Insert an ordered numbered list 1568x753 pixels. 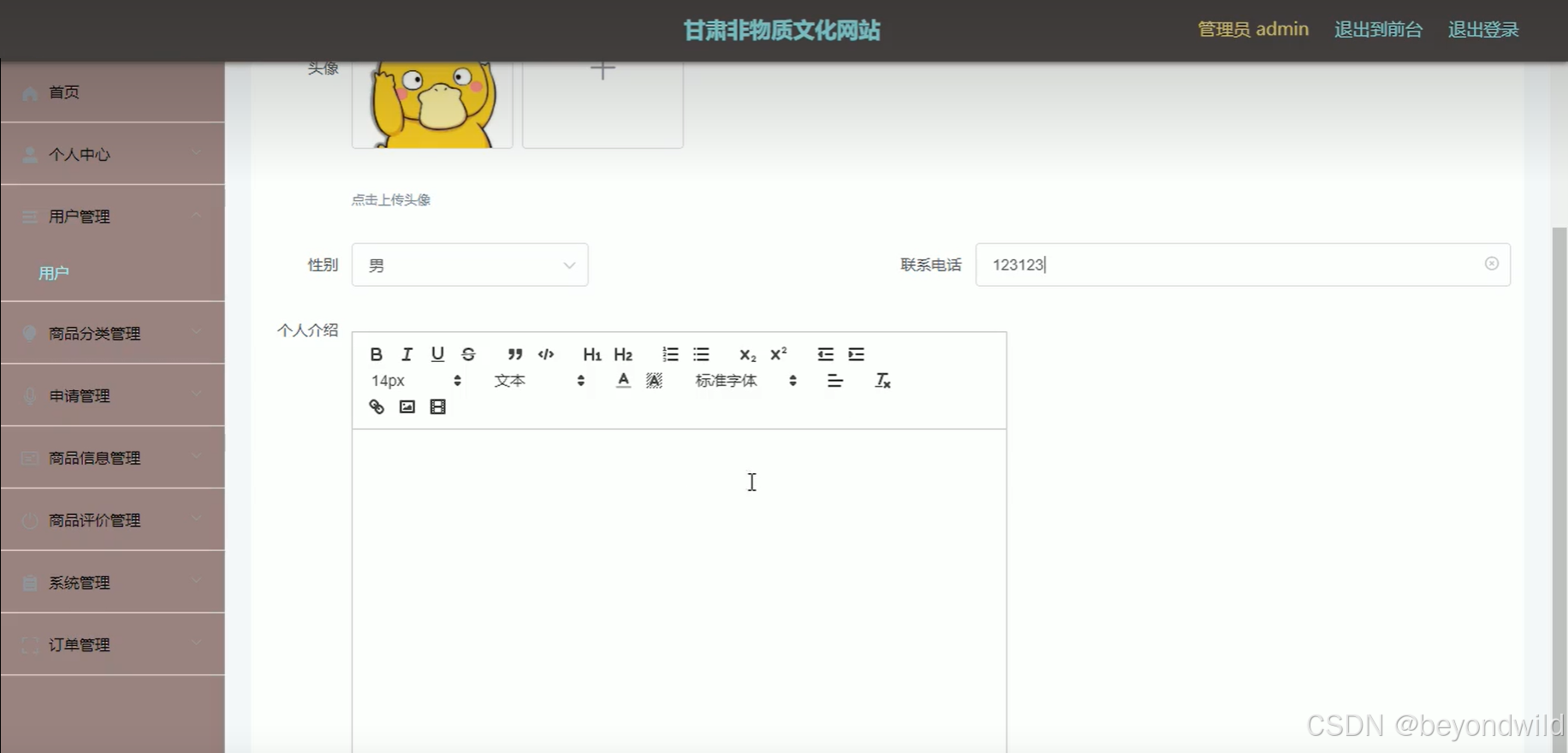(670, 354)
